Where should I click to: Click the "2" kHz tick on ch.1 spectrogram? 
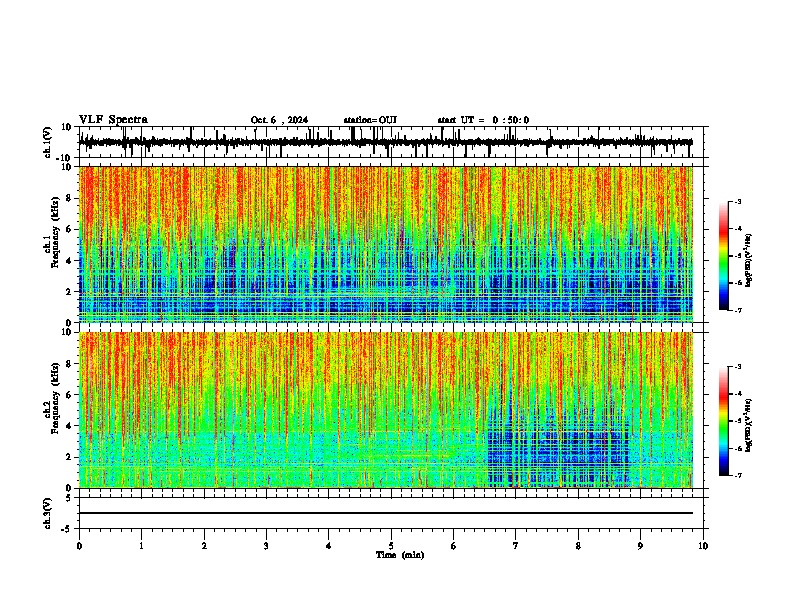point(70,292)
